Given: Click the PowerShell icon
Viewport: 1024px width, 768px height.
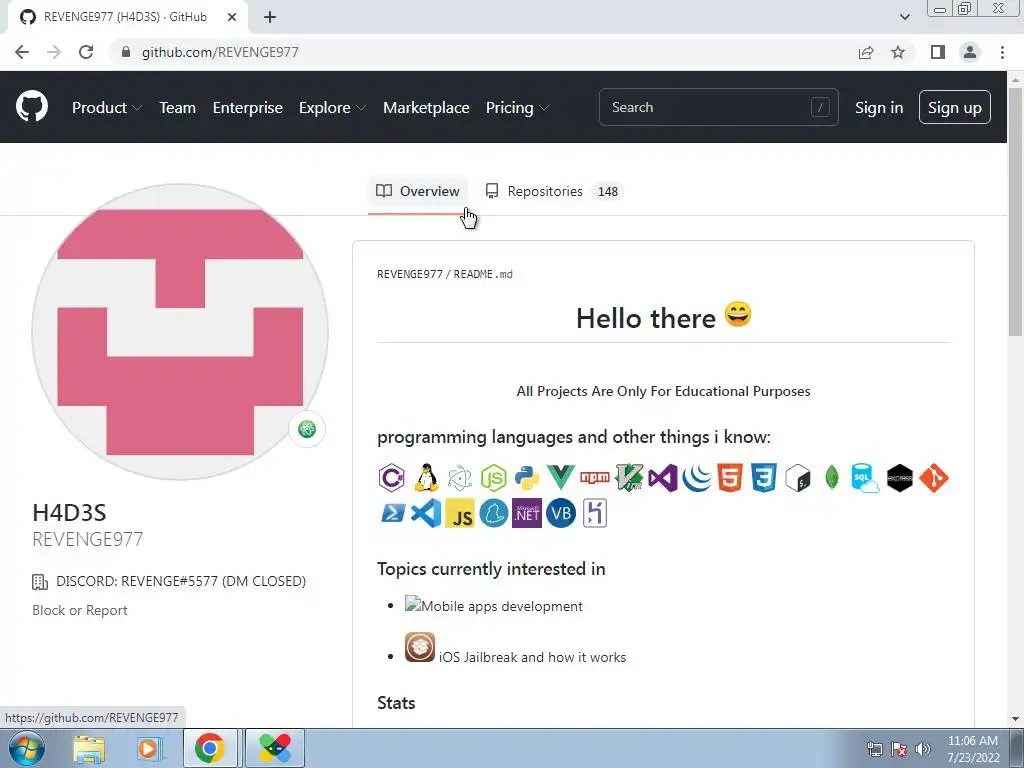Looking at the screenshot, I should (x=392, y=513).
